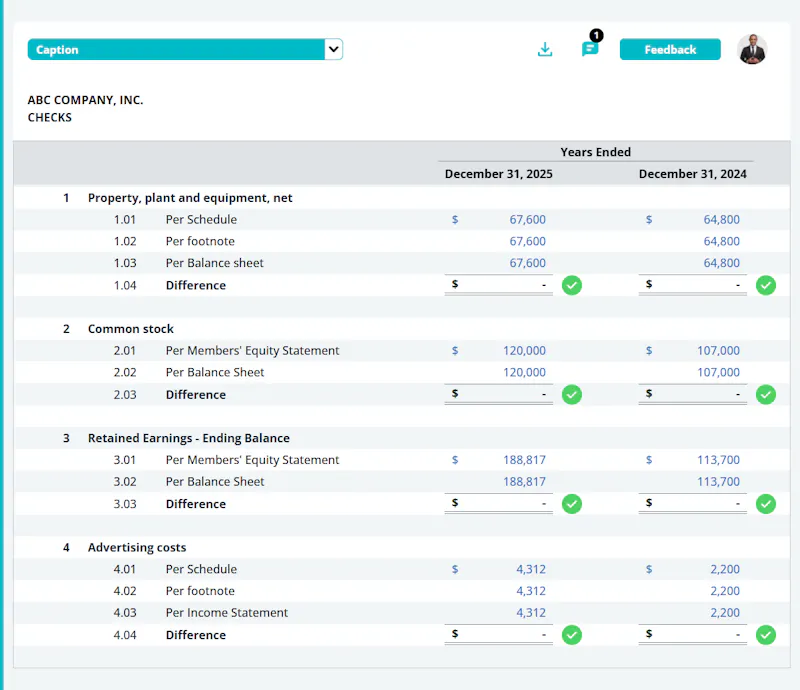Click 107,000 in row 2.01

point(718,351)
